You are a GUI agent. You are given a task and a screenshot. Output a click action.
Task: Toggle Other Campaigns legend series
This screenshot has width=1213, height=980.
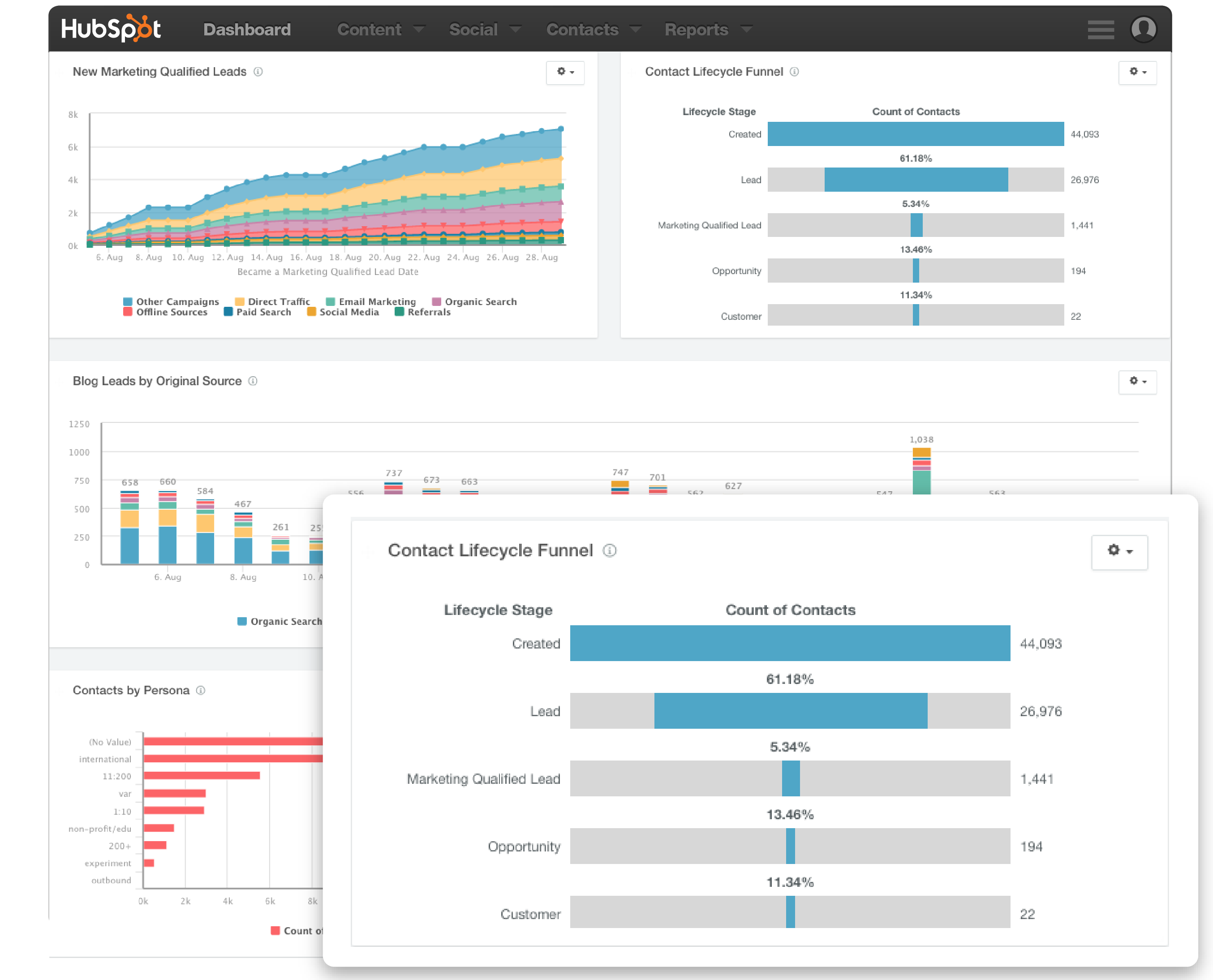tap(171, 301)
